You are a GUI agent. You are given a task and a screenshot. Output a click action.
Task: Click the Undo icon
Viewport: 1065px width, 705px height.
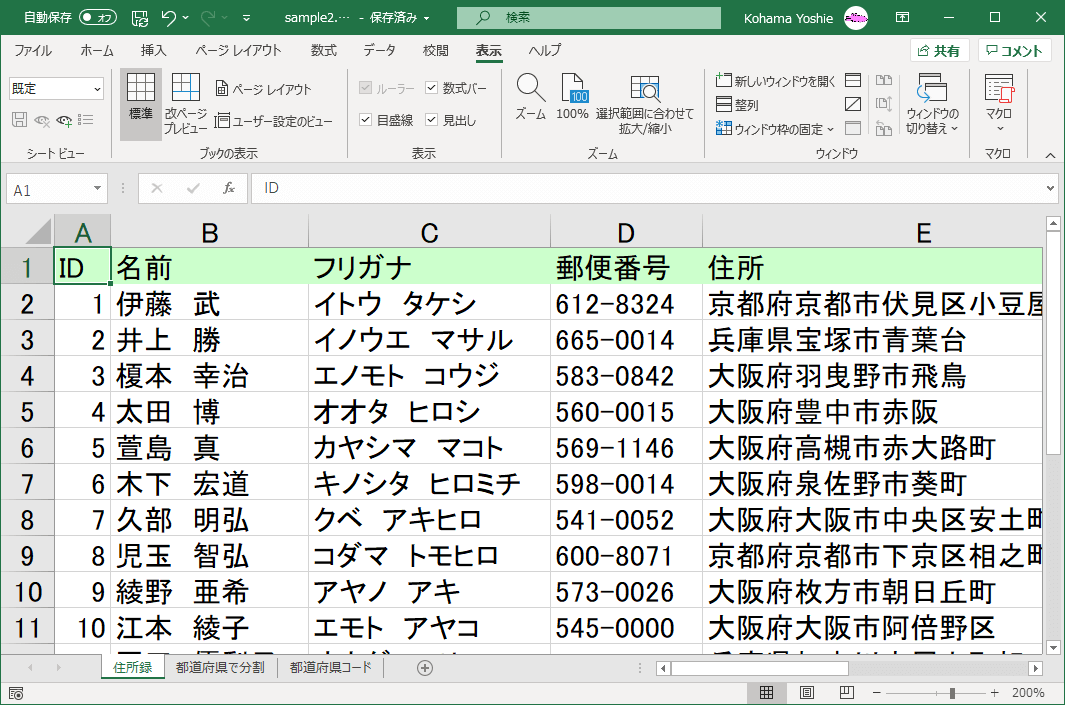(x=168, y=18)
